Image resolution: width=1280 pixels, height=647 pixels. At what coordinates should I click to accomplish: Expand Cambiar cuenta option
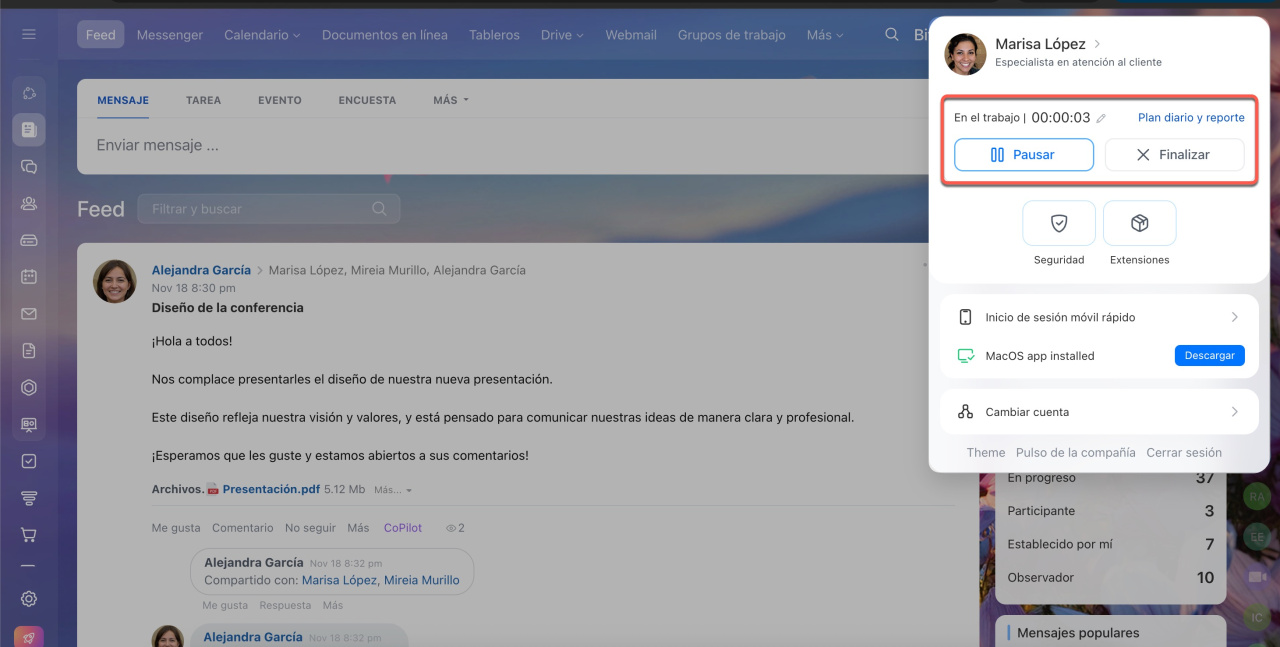click(1097, 412)
